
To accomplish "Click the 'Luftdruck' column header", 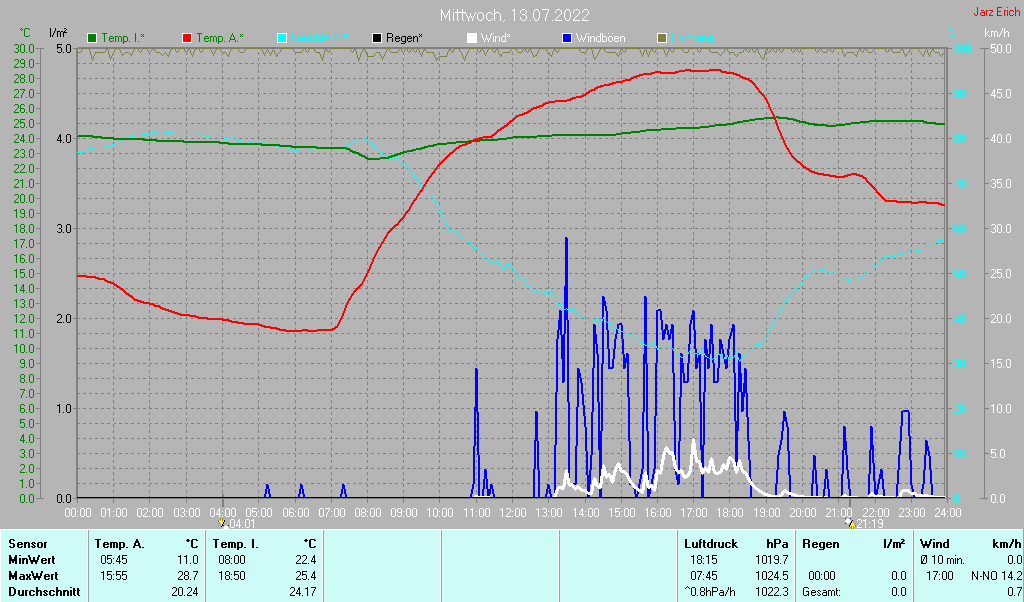I will click(711, 544).
